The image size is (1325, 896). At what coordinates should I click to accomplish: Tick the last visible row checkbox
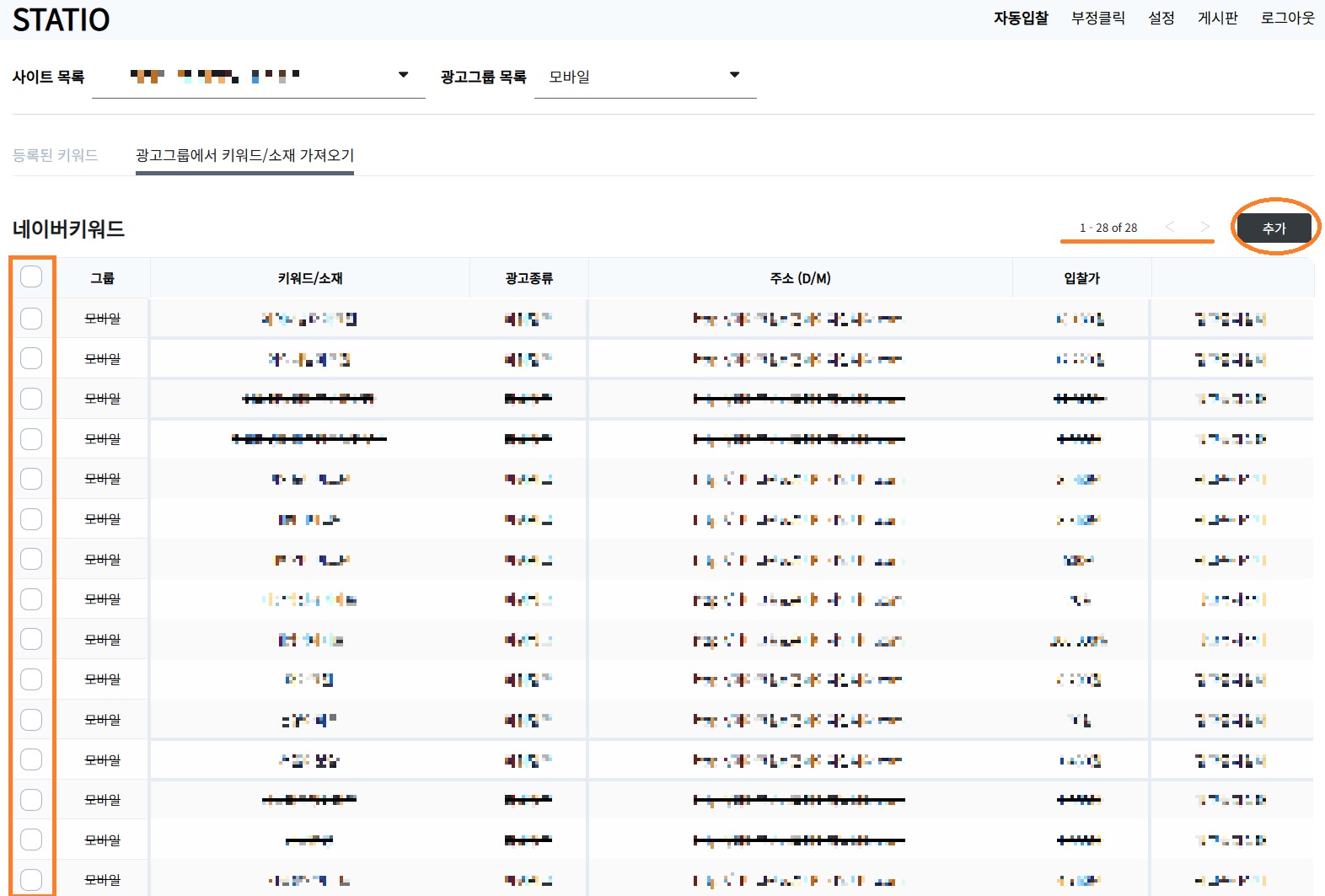click(31, 879)
